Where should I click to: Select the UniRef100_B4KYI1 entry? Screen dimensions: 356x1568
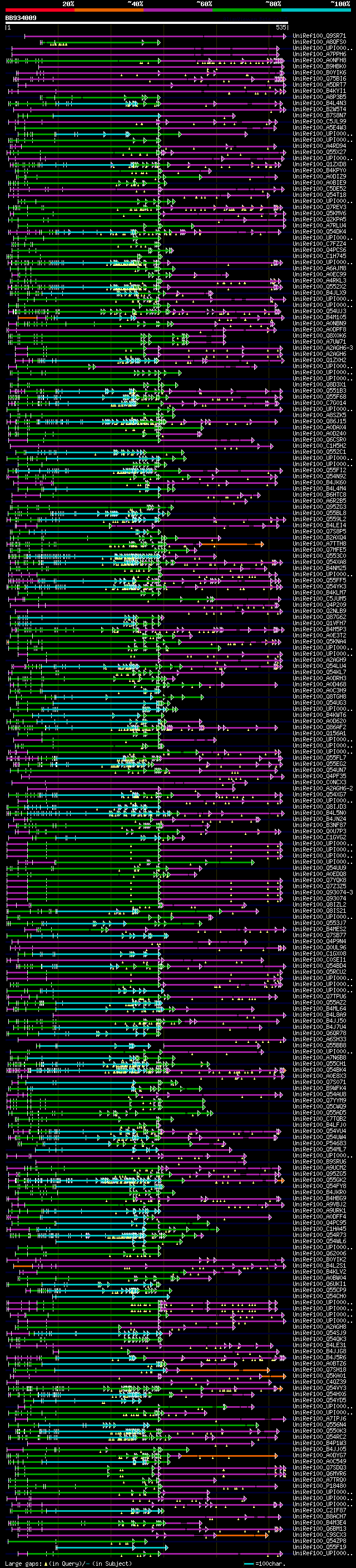point(319,91)
